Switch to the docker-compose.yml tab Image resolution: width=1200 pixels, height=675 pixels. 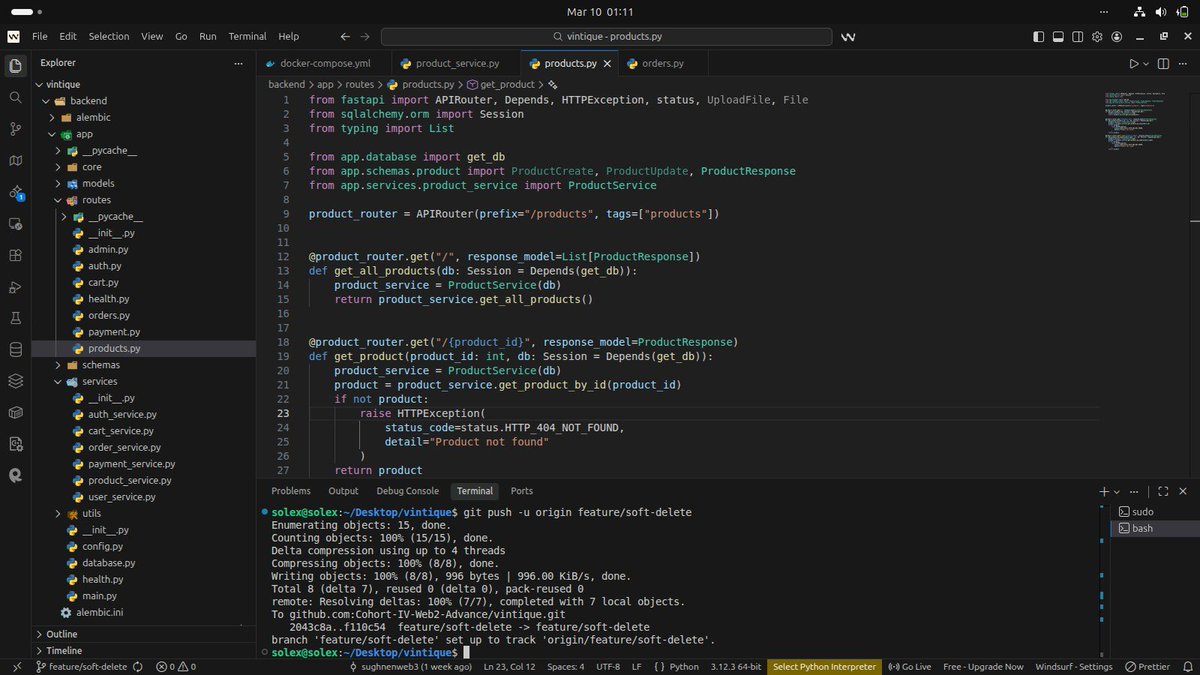322,63
